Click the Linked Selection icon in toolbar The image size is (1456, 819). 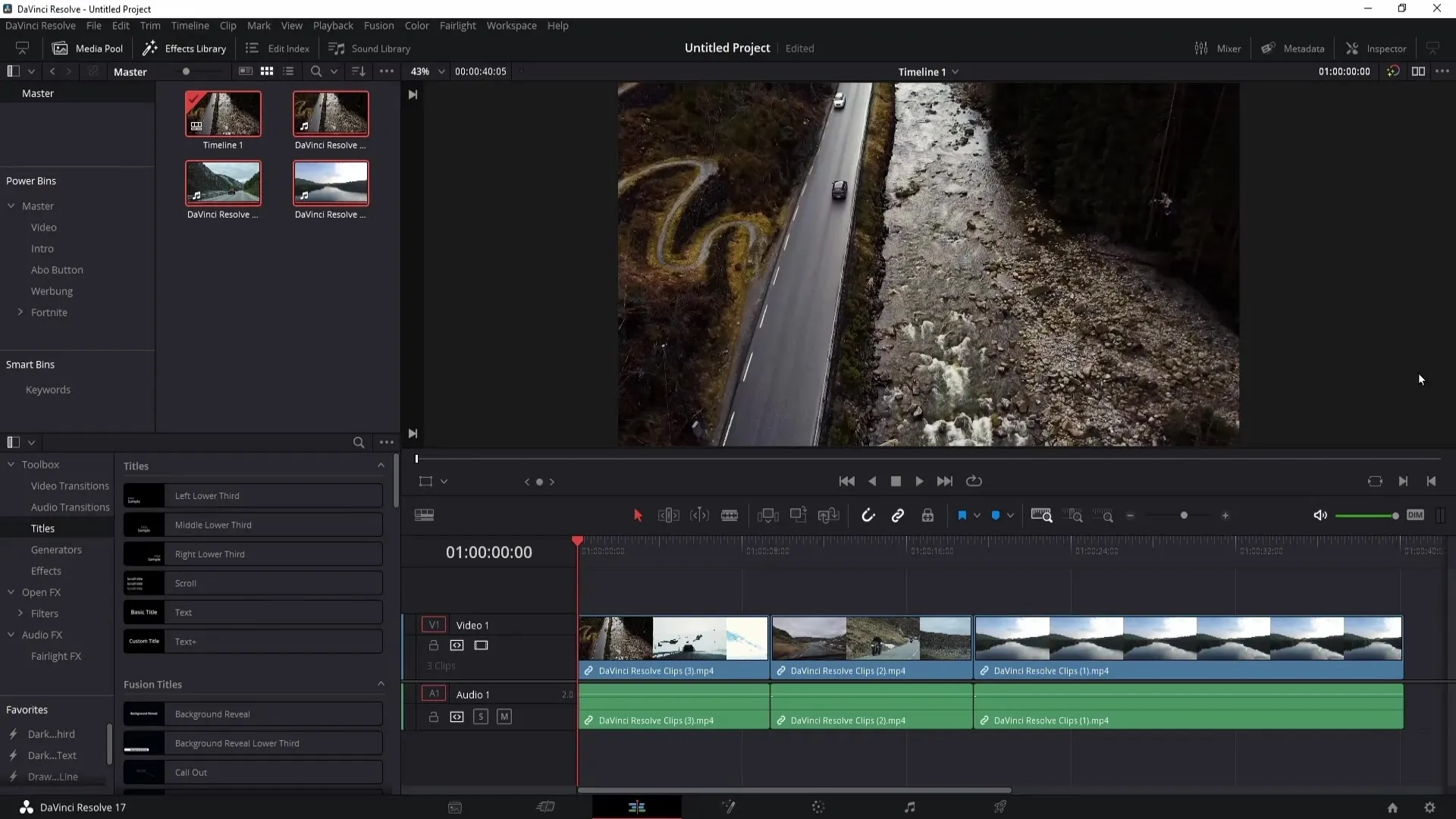click(x=898, y=515)
